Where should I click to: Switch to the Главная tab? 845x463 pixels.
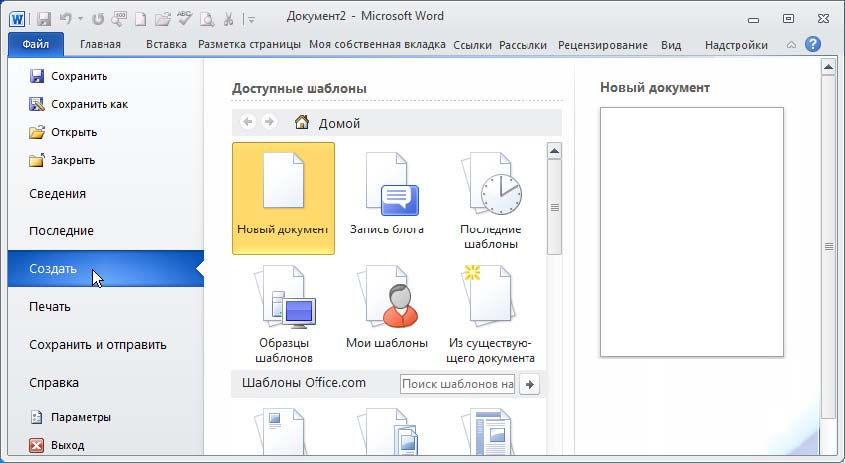[100, 45]
